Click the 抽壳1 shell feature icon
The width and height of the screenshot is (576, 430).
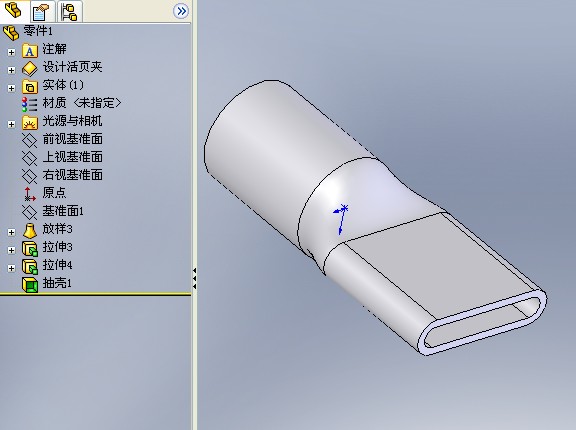coord(30,285)
